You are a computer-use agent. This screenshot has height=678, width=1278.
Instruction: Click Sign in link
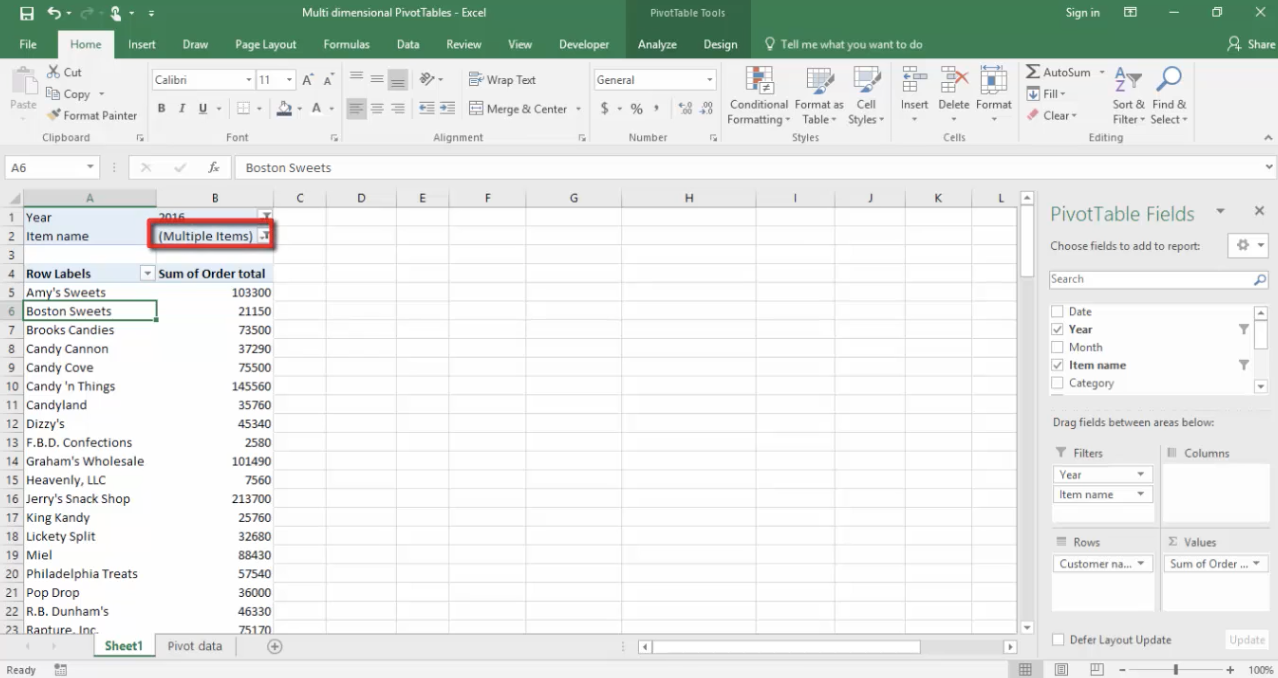pos(1083,13)
